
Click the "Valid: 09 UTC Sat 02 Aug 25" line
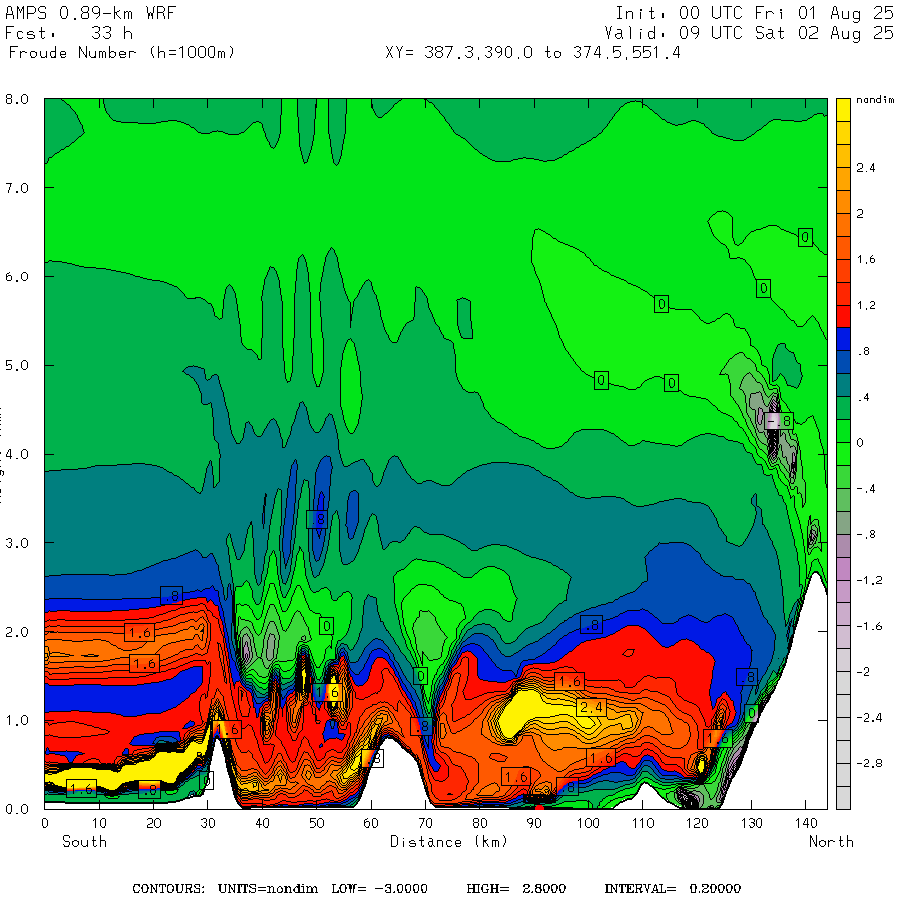coord(749,33)
